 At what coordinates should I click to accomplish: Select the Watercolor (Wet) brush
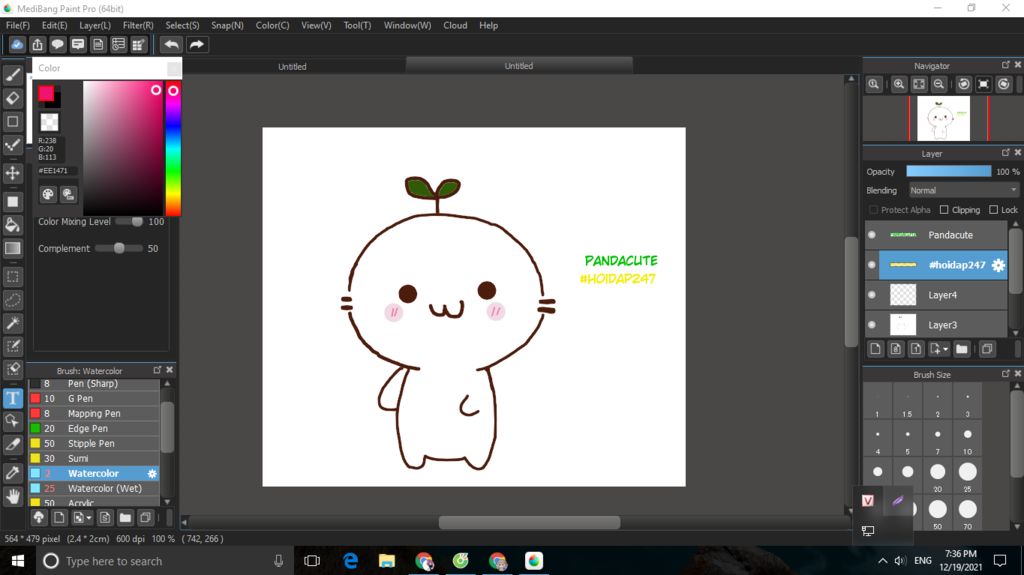click(x=94, y=489)
